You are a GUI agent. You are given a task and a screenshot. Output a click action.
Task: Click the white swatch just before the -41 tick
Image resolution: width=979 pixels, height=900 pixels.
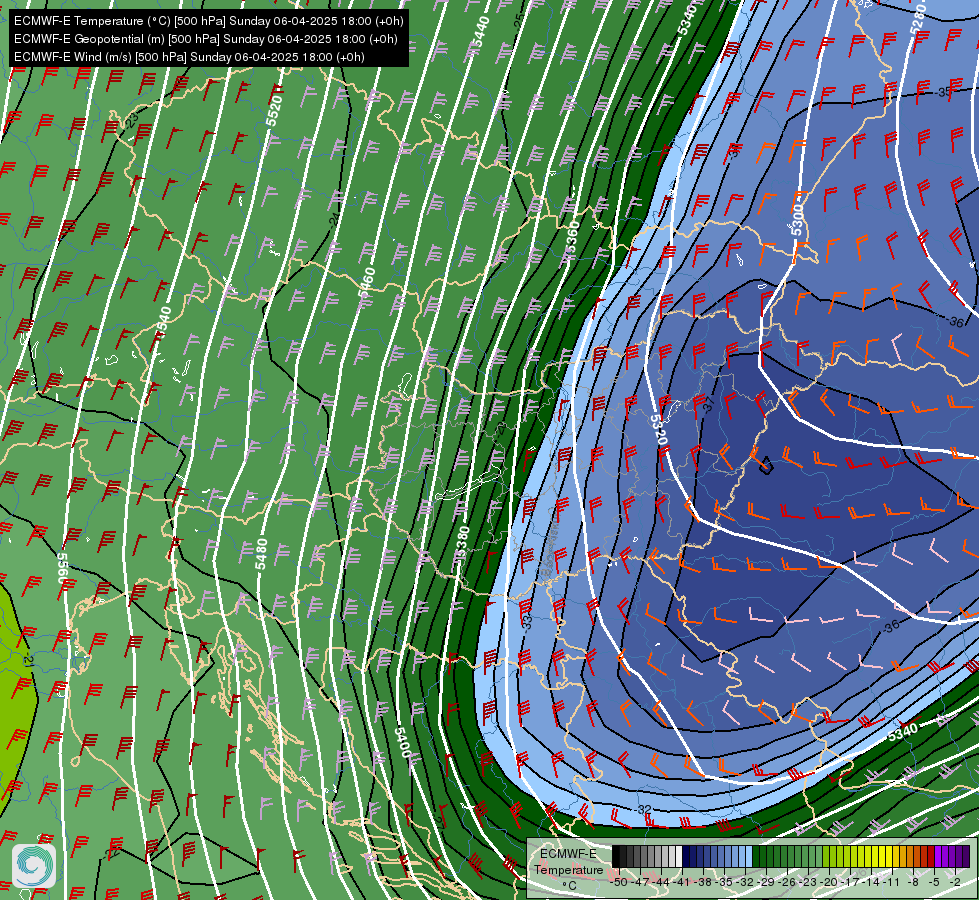click(679, 856)
